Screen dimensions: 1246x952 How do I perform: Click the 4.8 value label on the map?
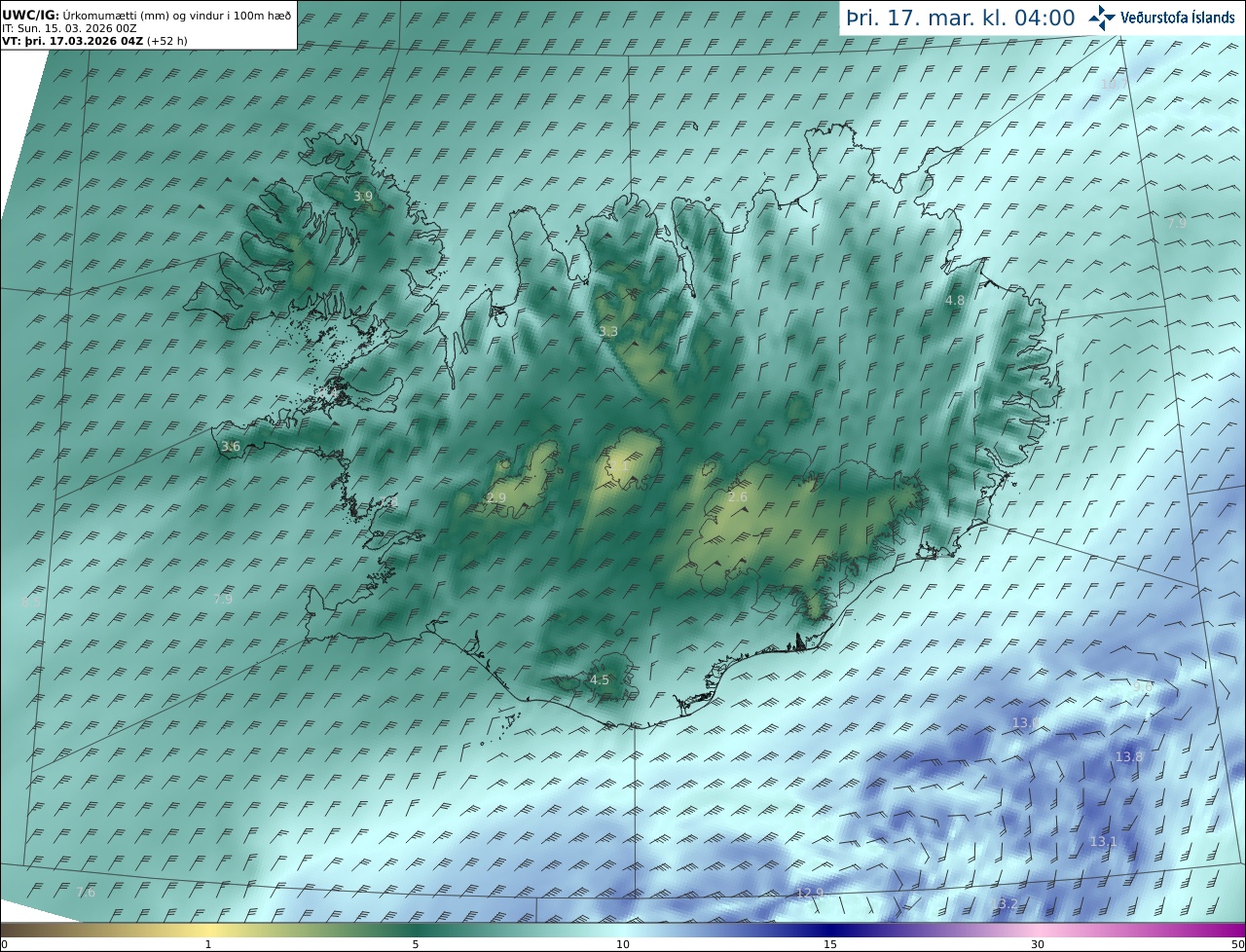[955, 301]
